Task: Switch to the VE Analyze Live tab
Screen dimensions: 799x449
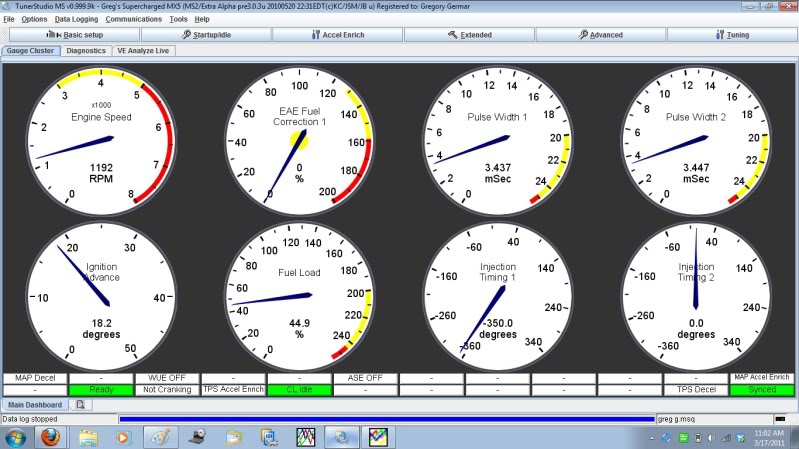Action: coord(143,50)
